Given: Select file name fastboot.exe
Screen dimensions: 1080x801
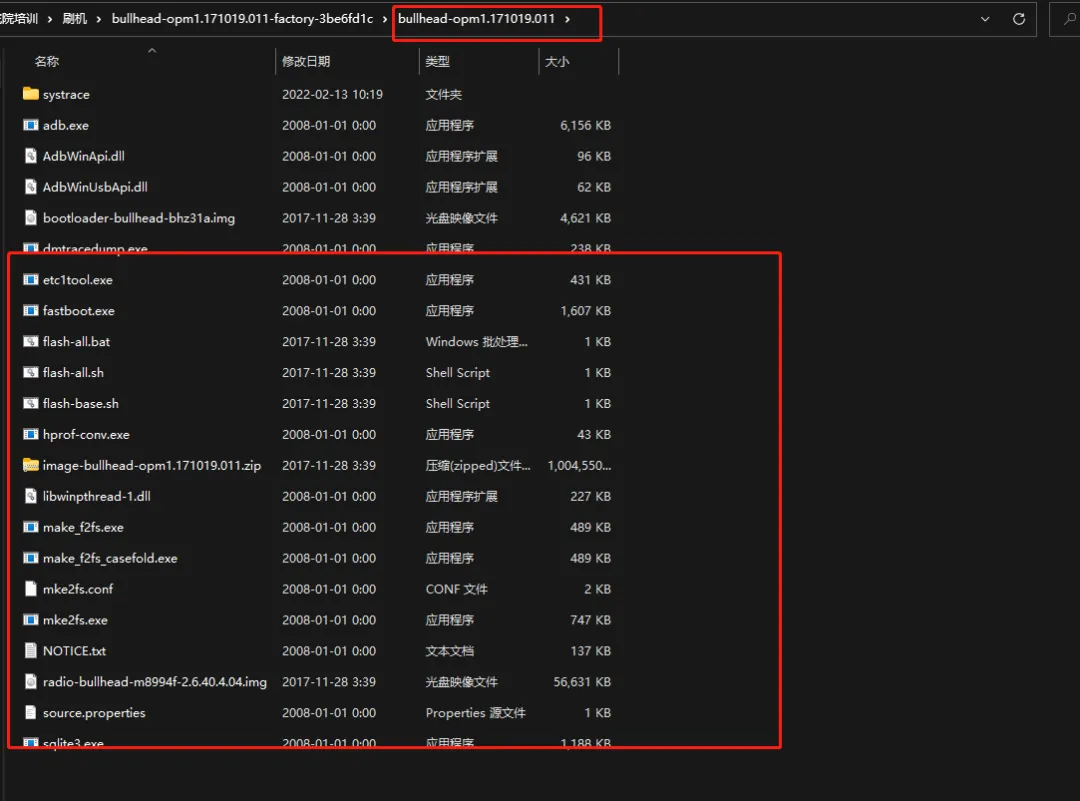Looking at the screenshot, I should pos(79,311).
